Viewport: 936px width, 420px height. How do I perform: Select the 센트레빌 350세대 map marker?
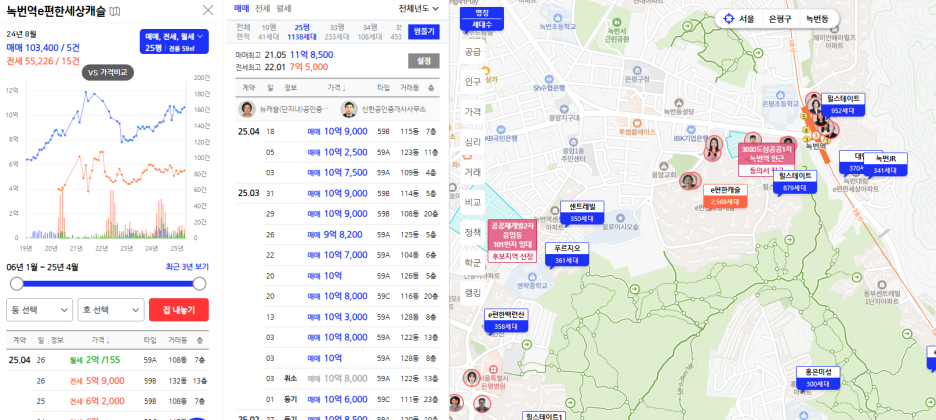(582, 212)
